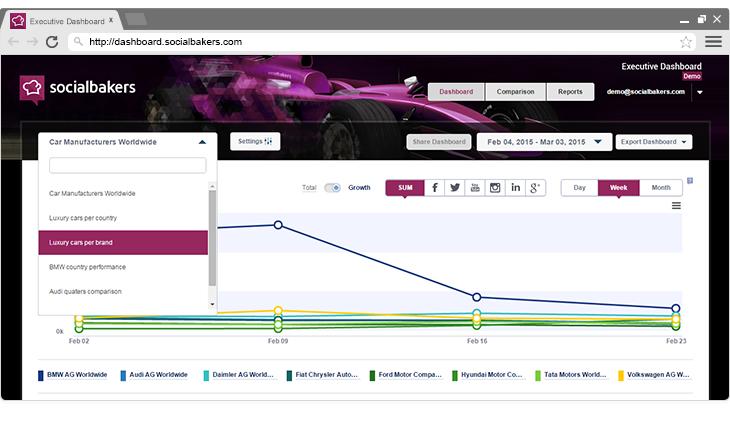This screenshot has width=730, height=422.
Task: Click BMW data point at Feb 23
Action: coord(676,308)
